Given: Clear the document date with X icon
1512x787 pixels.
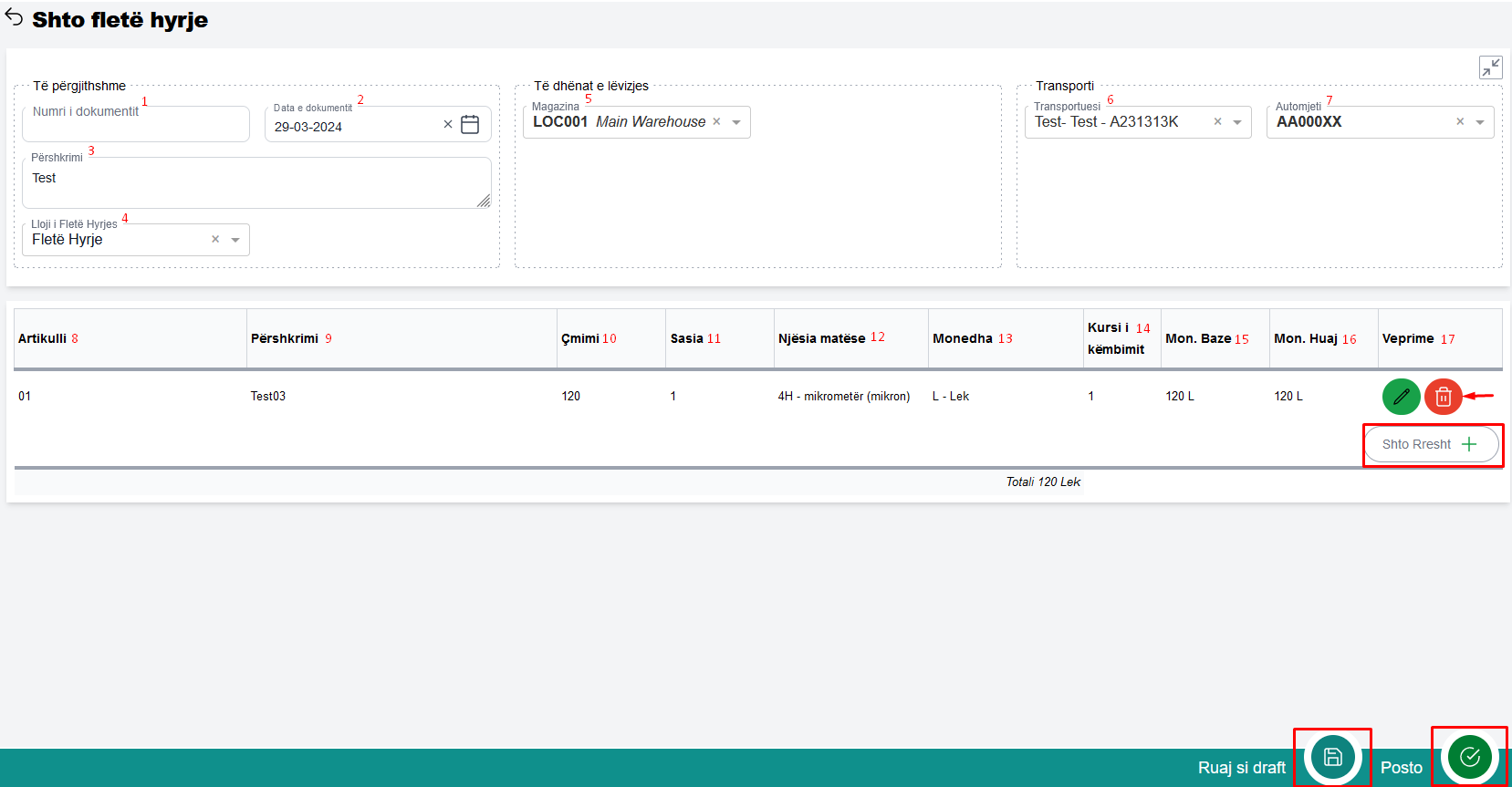Looking at the screenshot, I should [x=447, y=125].
